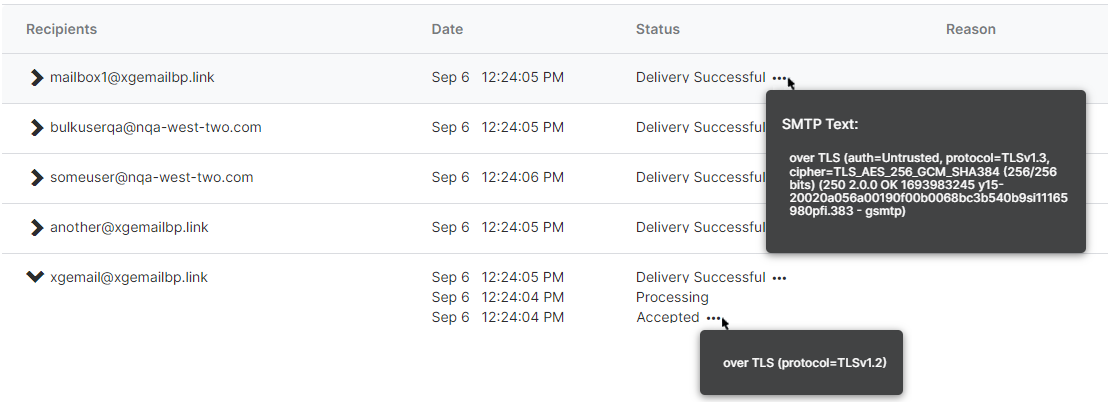Click the Date column header
The width and height of the screenshot is (1108, 402).
tap(447, 29)
